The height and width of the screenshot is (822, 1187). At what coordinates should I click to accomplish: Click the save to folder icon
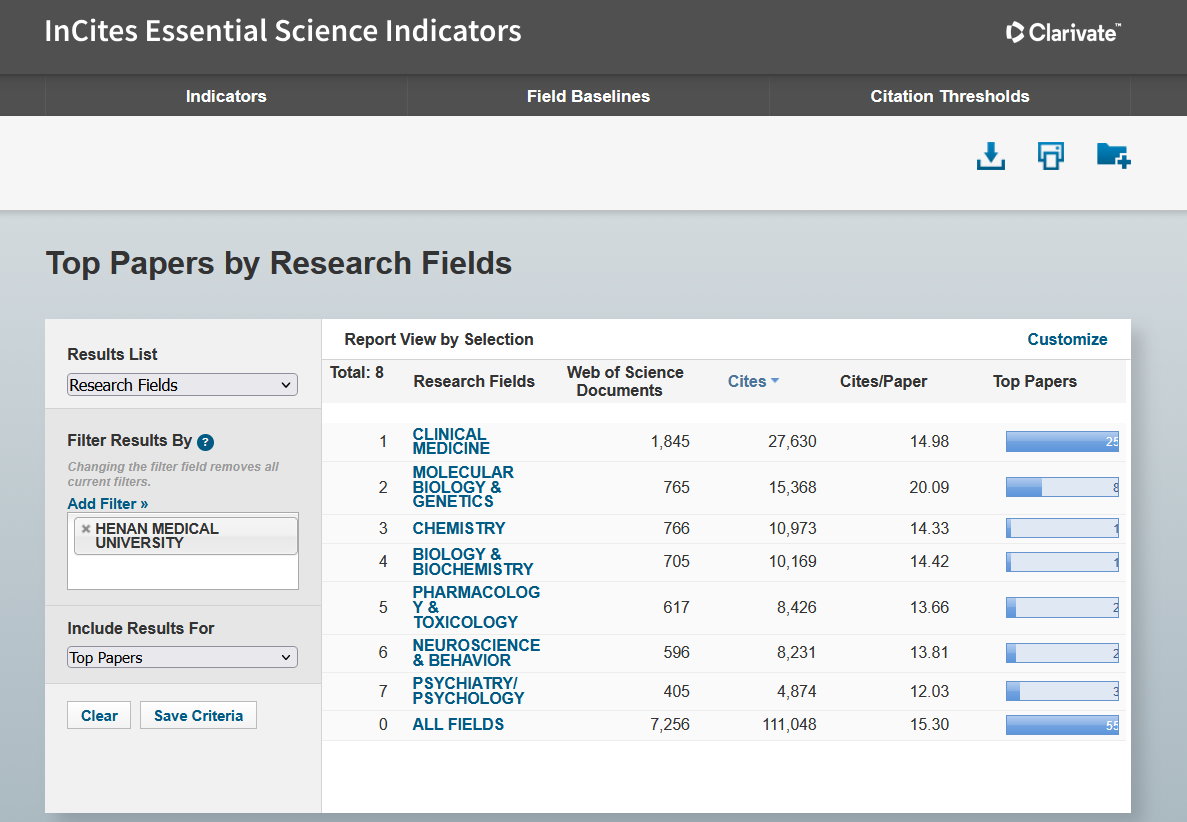pos(1112,156)
